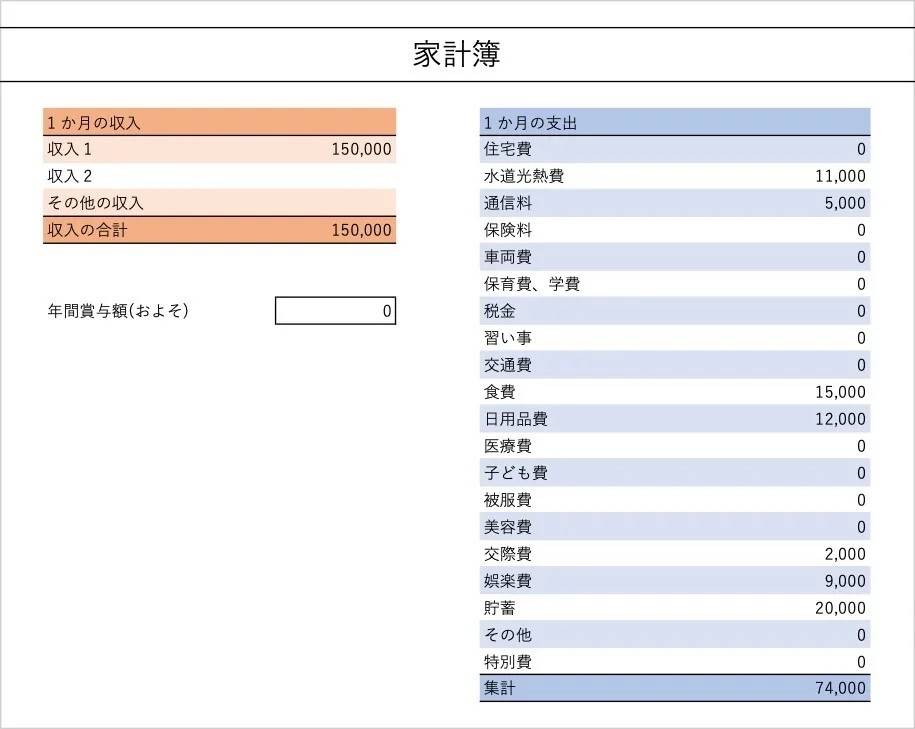Select the 保険料 value cell
Image resolution: width=915 pixels, height=729 pixels.
click(861, 230)
